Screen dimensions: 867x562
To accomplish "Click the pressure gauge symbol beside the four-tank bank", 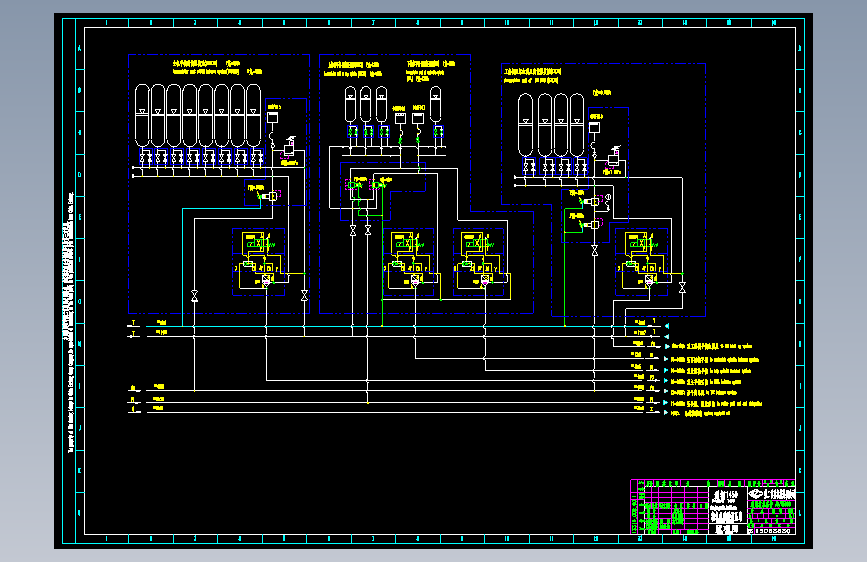I will (x=594, y=127).
